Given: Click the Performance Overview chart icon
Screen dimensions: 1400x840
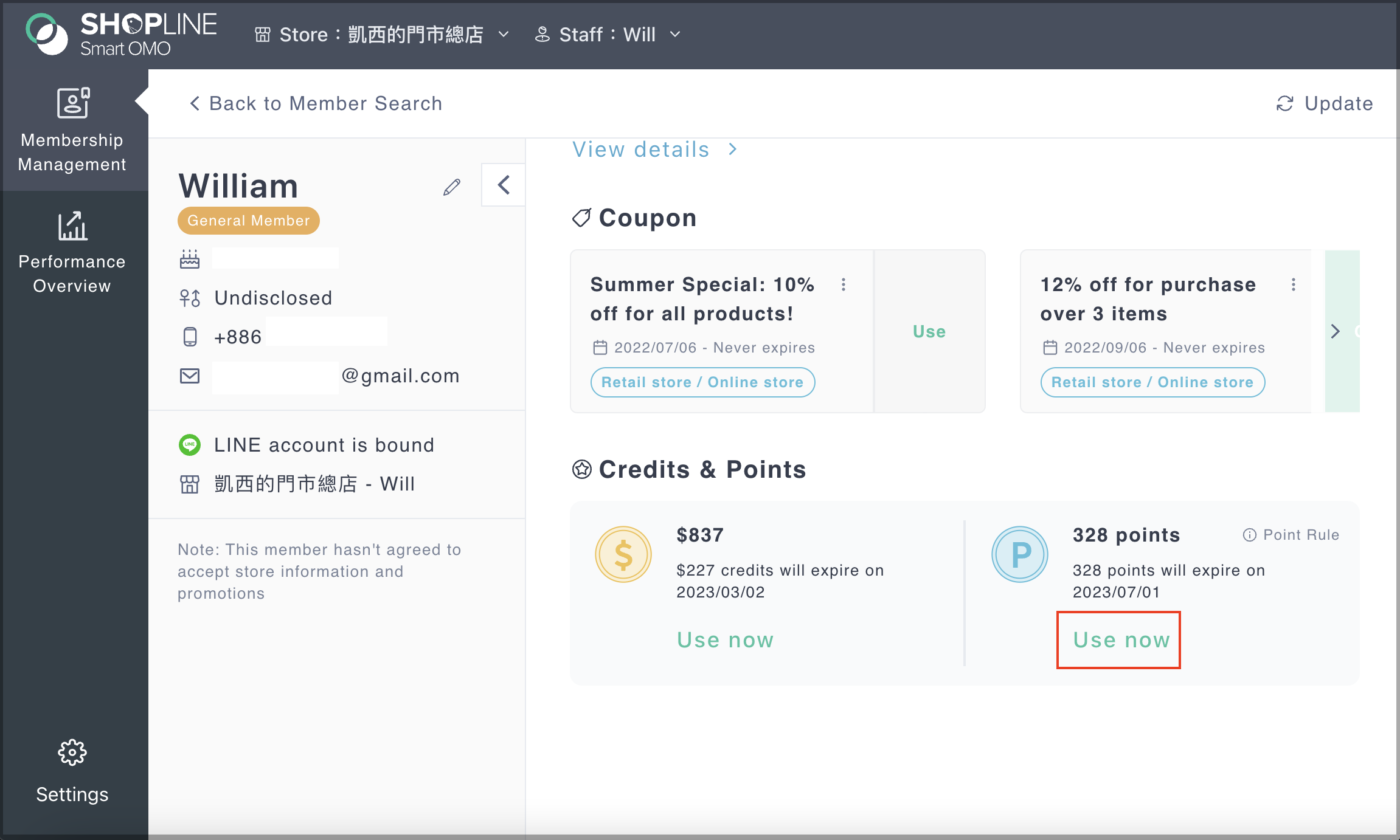Looking at the screenshot, I should pos(72,225).
